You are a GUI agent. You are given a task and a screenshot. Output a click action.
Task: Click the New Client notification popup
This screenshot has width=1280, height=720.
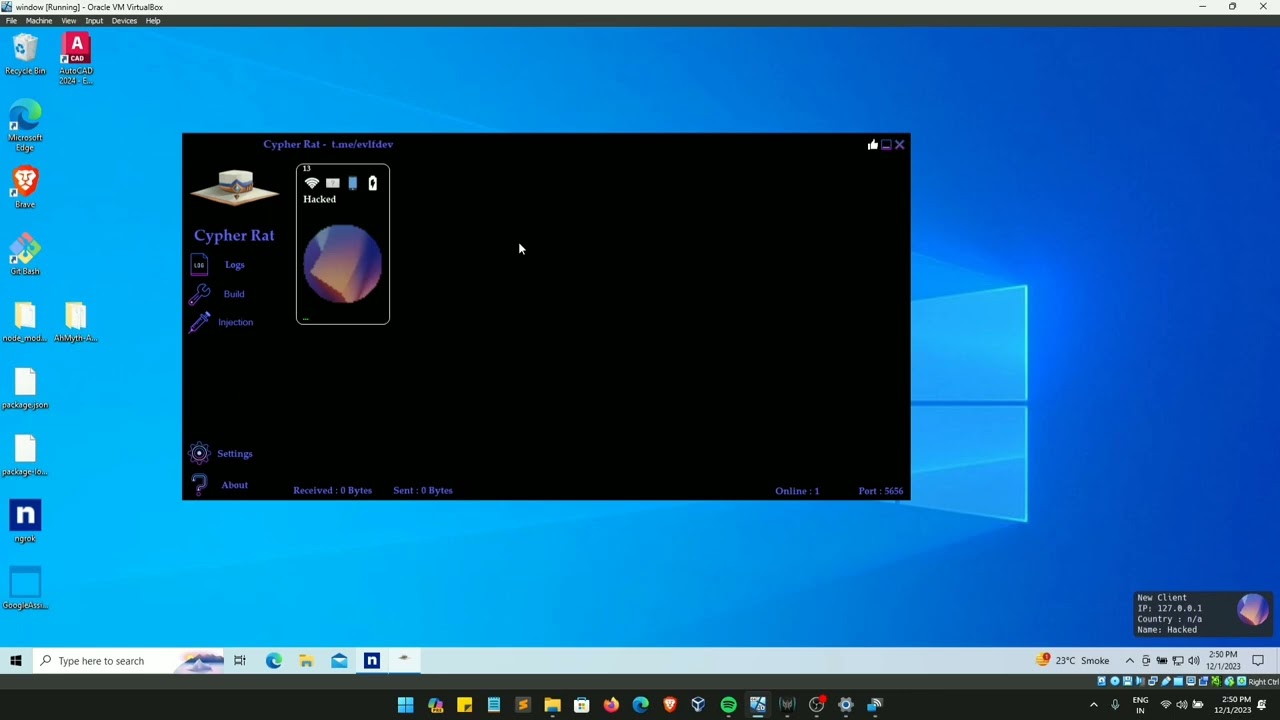point(1203,614)
